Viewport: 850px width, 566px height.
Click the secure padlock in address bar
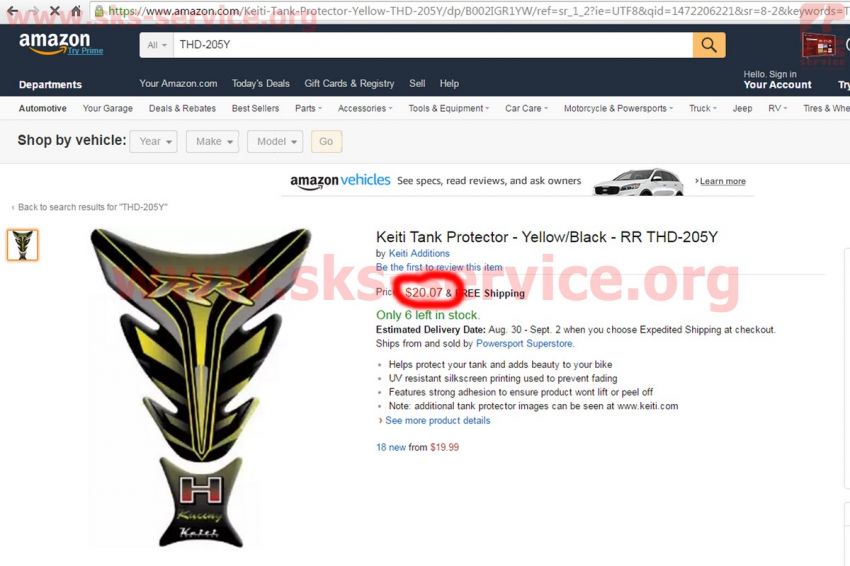pos(99,11)
